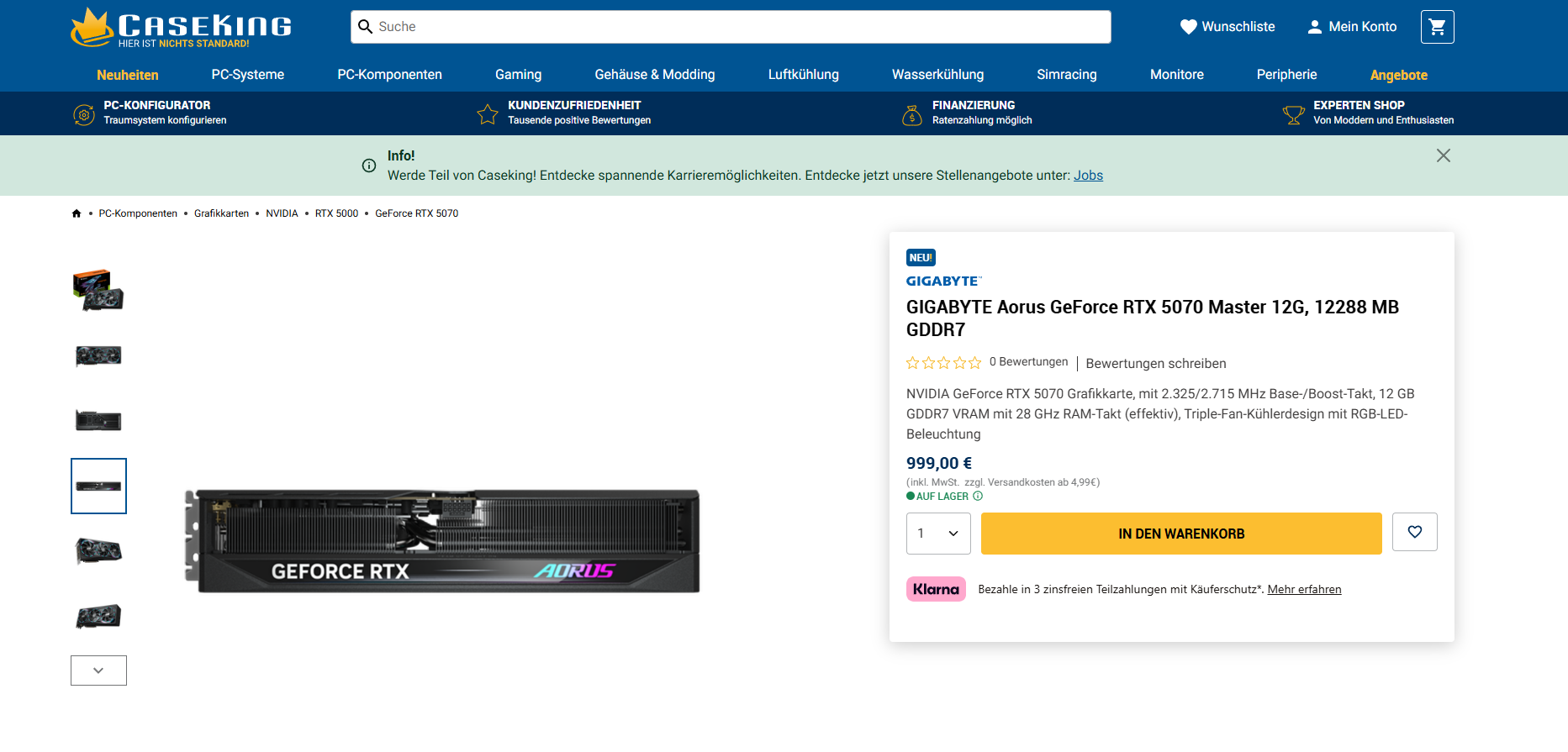Click Grafikkarten breadcrumb
The image size is (1568, 752).
coord(222,213)
